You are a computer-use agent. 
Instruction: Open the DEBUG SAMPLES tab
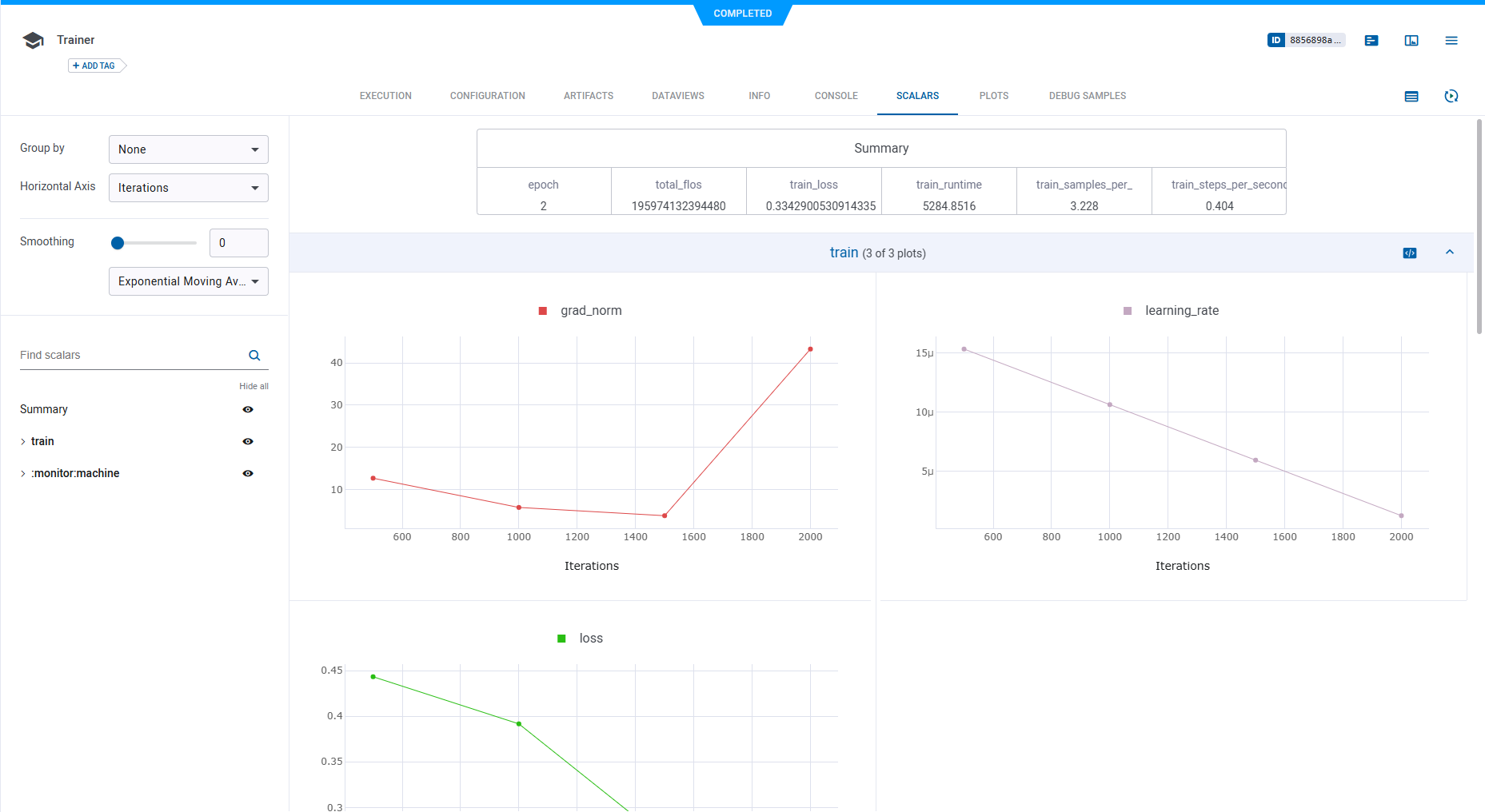click(1087, 96)
